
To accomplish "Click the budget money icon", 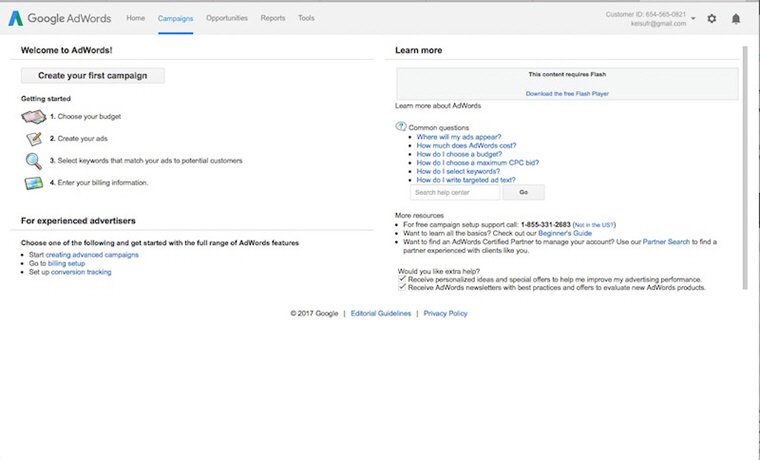I will 33,117.
